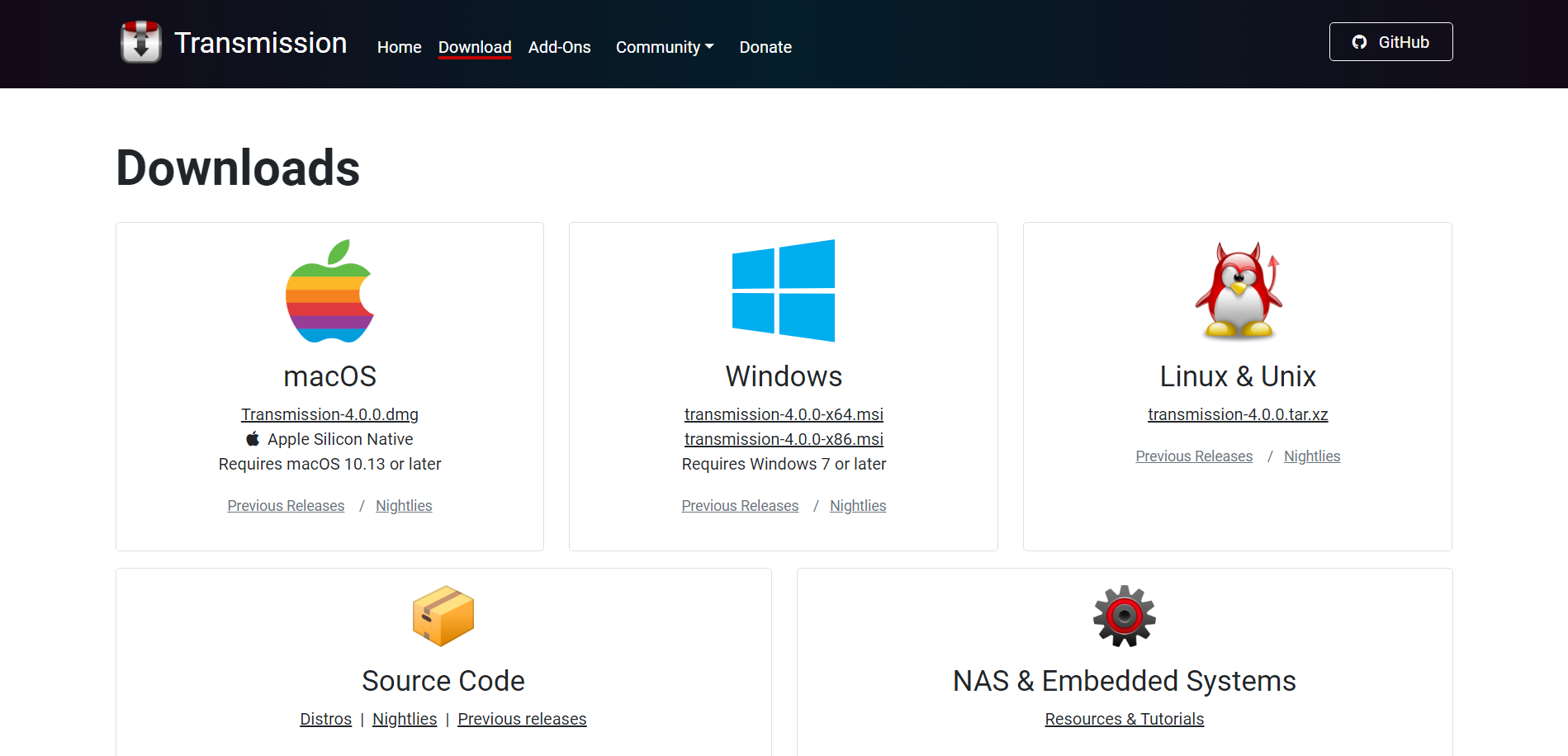Go to the Home page
The width and height of the screenshot is (1568, 756).
pyautogui.click(x=399, y=47)
